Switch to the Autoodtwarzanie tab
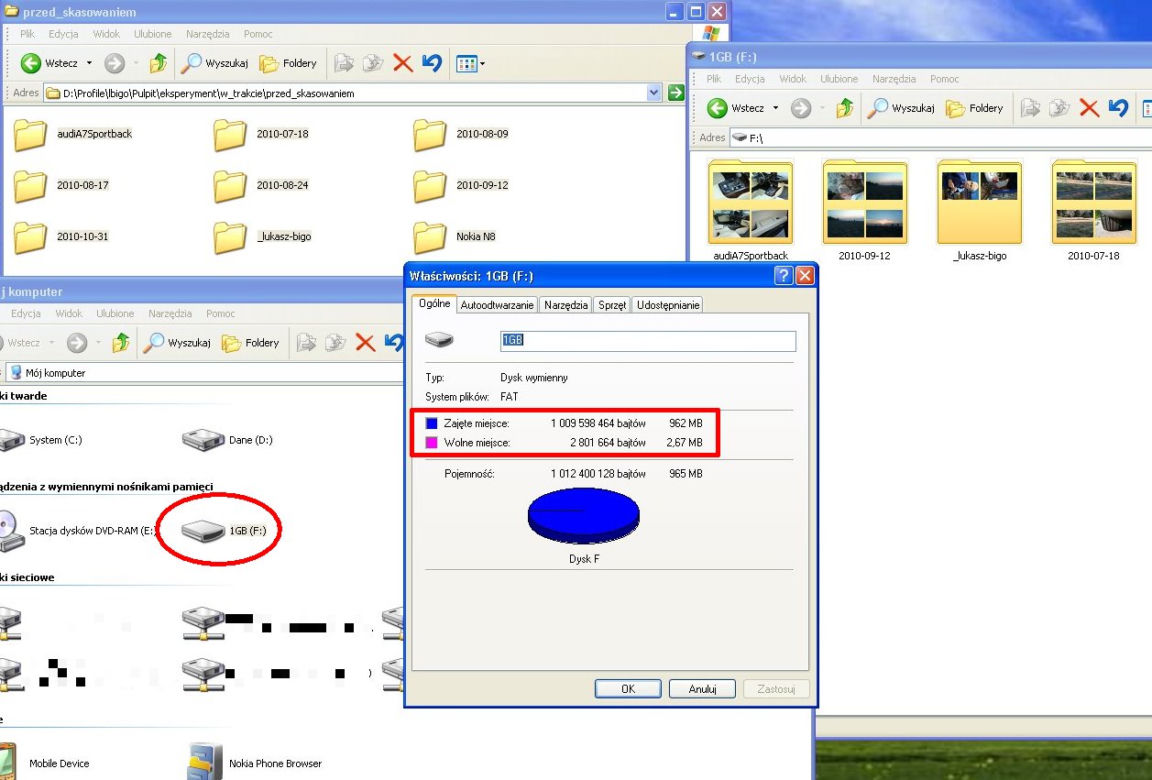Image resolution: width=1152 pixels, height=780 pixels. pyautogui.click(x=497, y=305)
